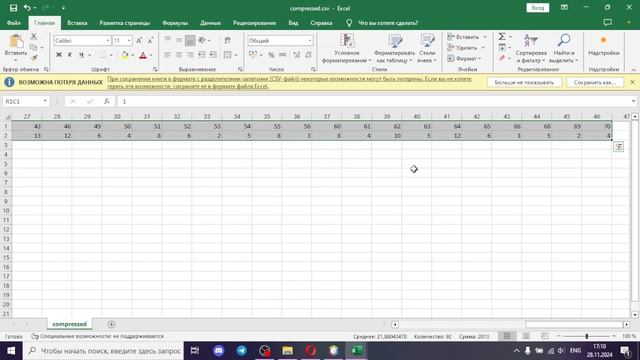The width and height of the screenshot is (640, 360).
Task: Open Формат cells dropdown
Action: point(464,58)
